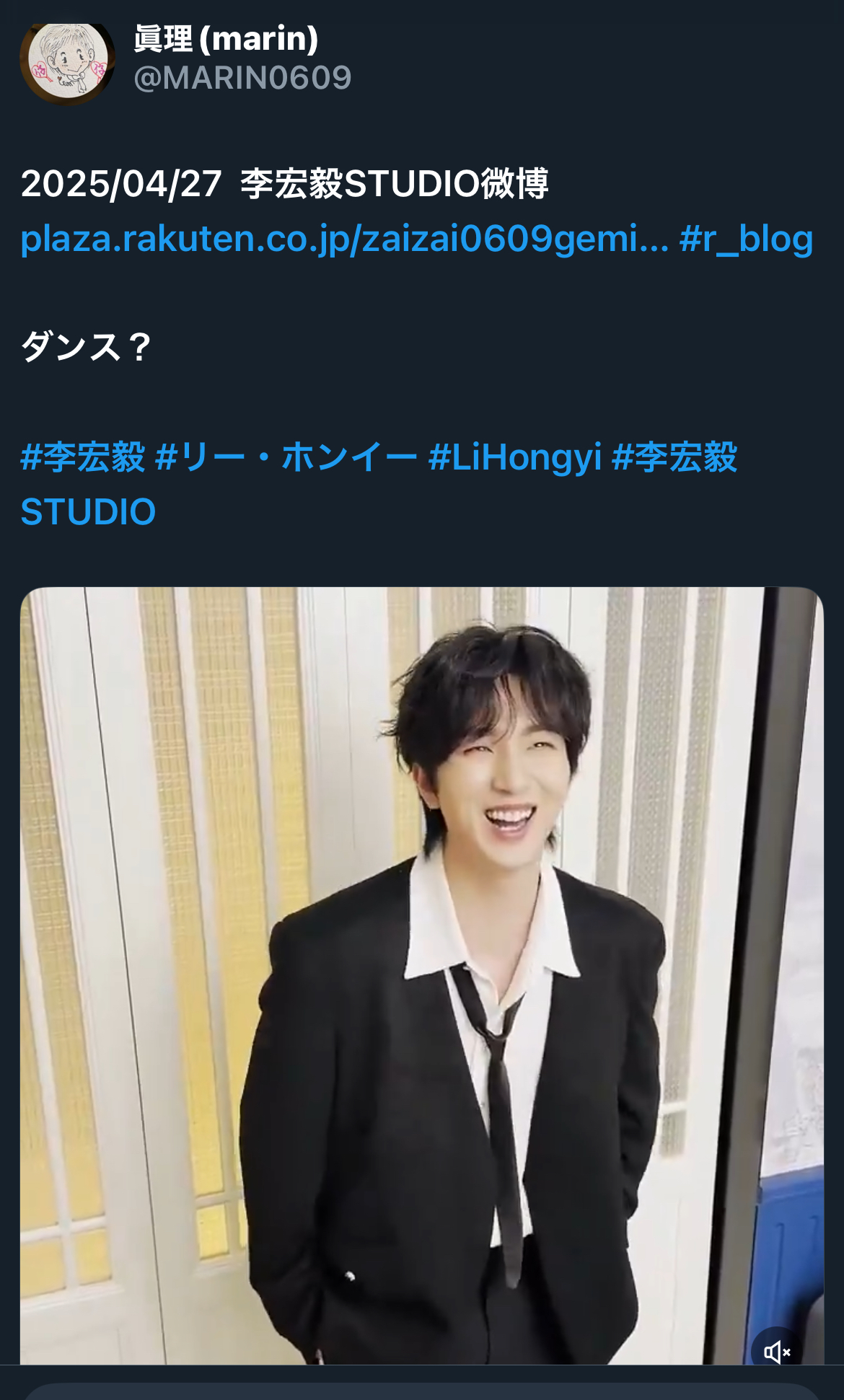Screen dimensions: 844x1400
Task: Open the #李宏毅STUDIO hashtag on the STUDIO word
Action: (x=88, y=512)
